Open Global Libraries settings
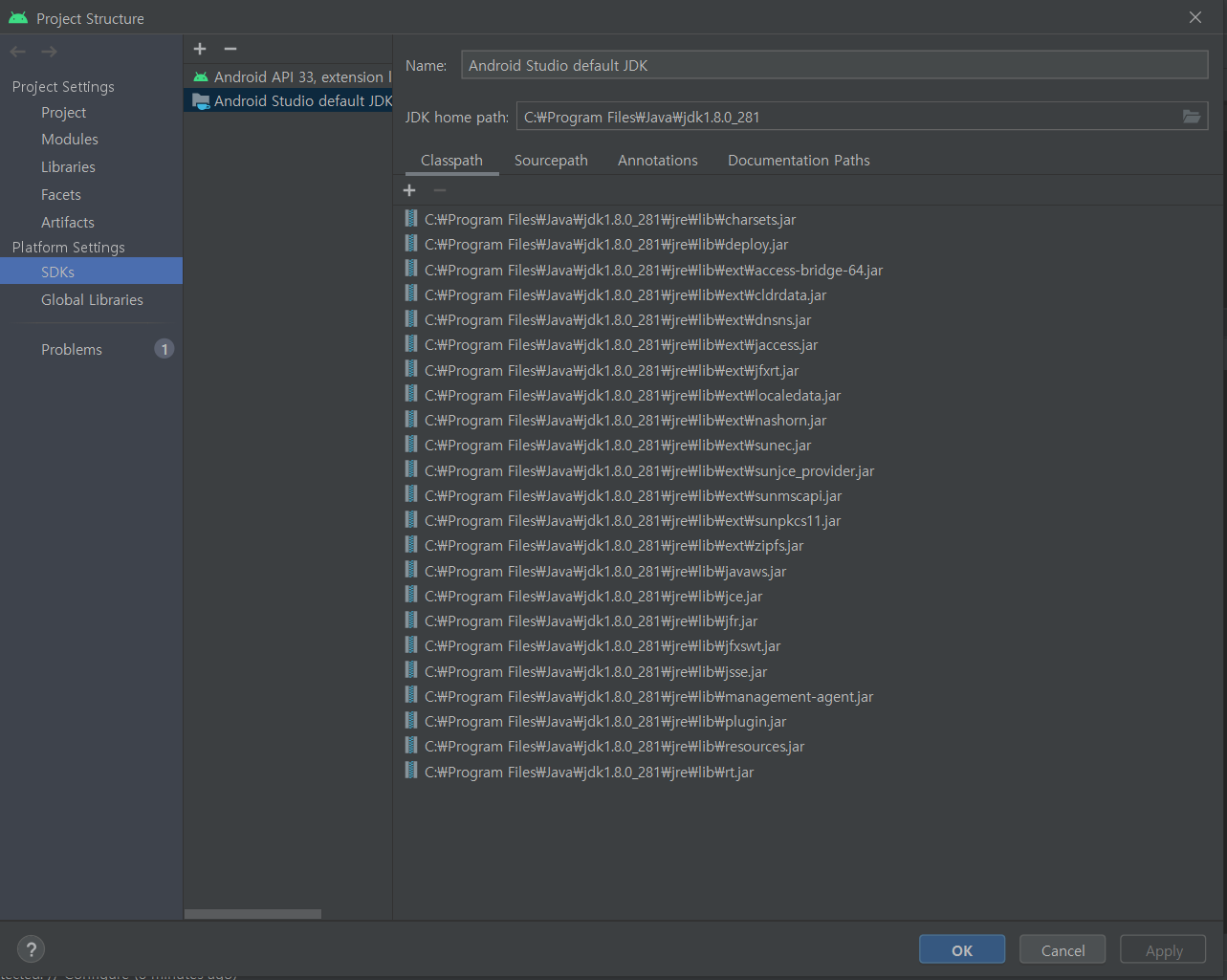 click(x=91, y=299)
